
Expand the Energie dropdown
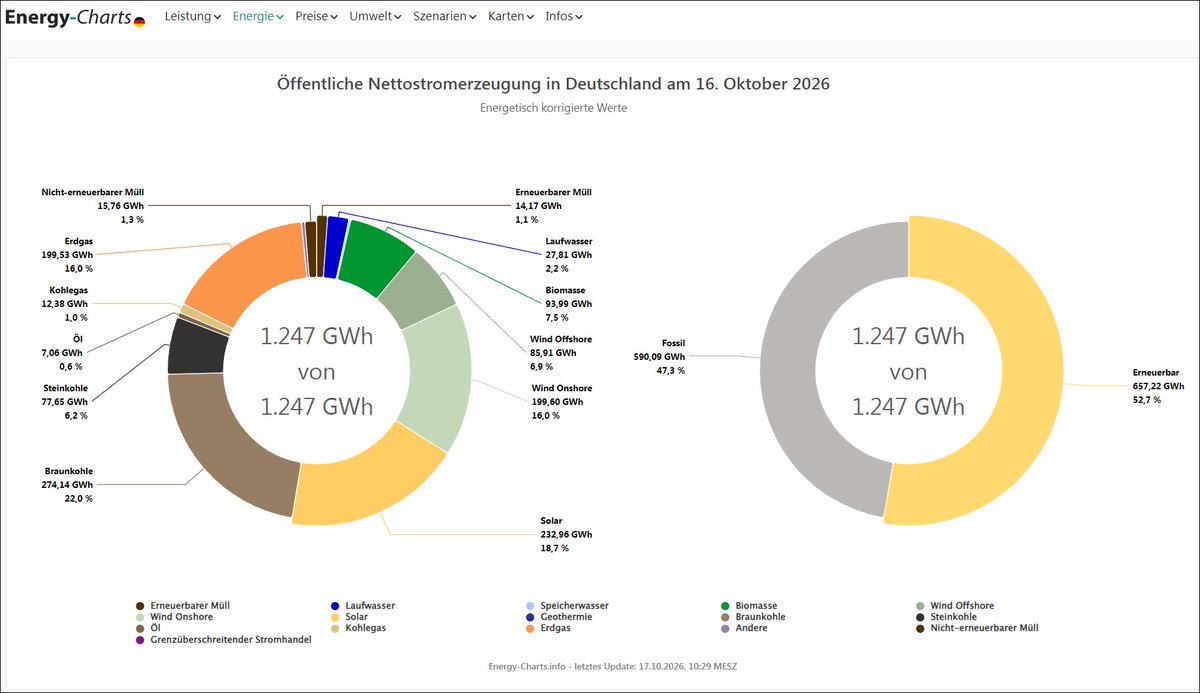pyautogui.click(x=258, y=17)
